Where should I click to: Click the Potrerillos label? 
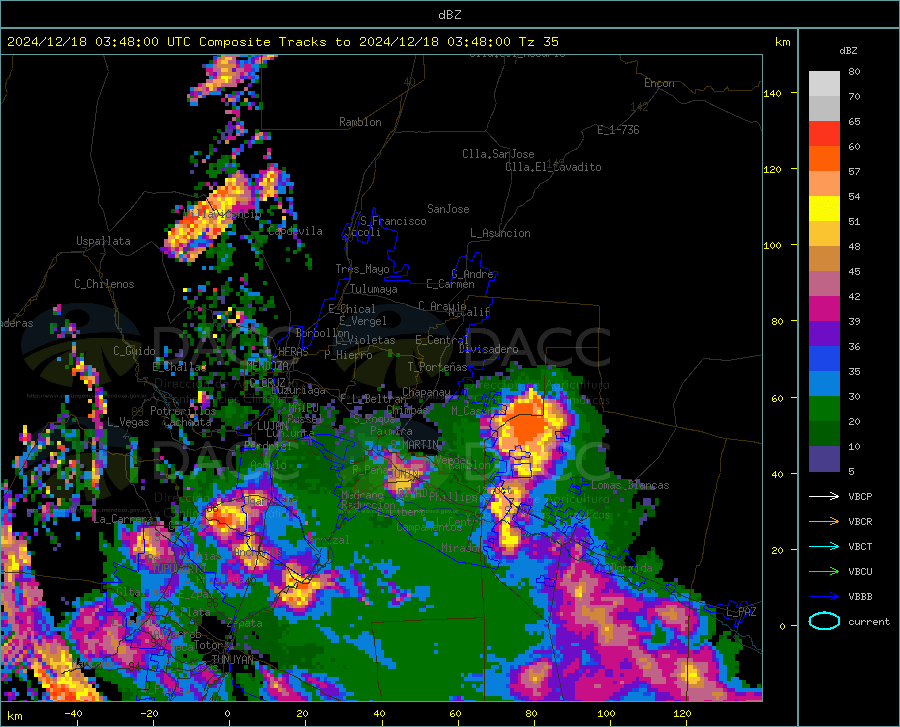[x=183, y=411]
